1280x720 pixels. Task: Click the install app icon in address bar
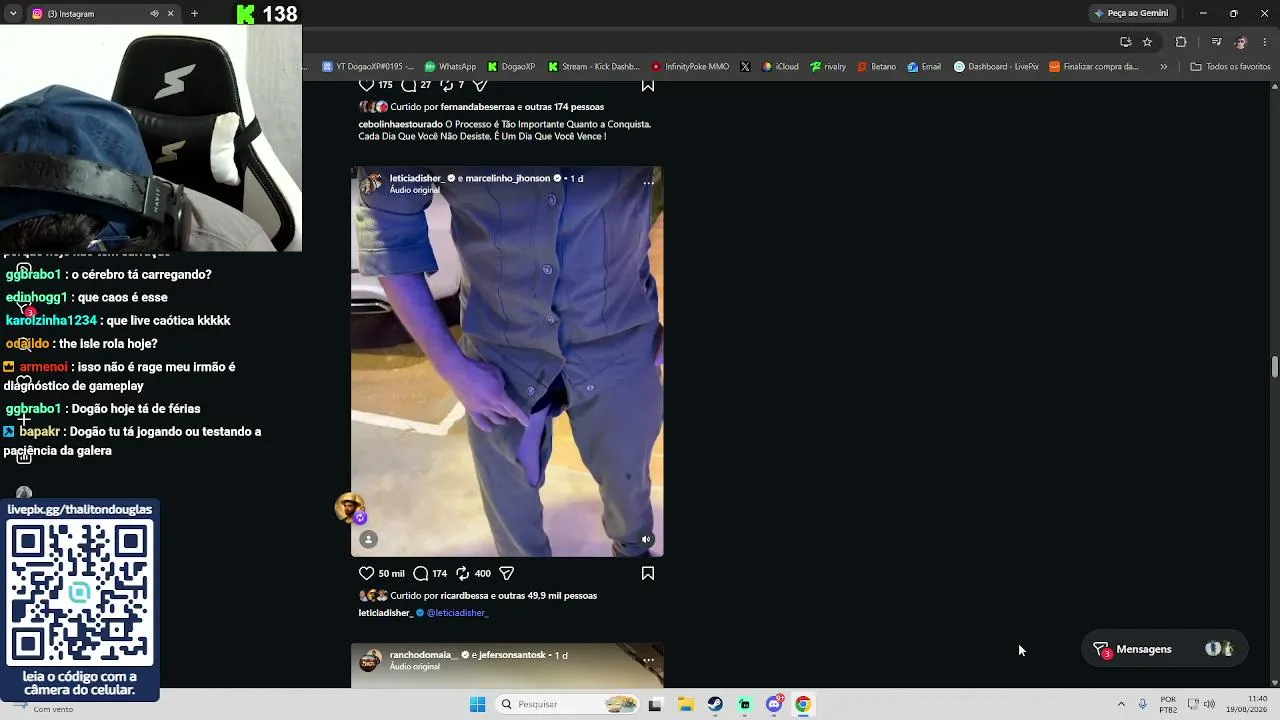click(x=1125, y=42)
